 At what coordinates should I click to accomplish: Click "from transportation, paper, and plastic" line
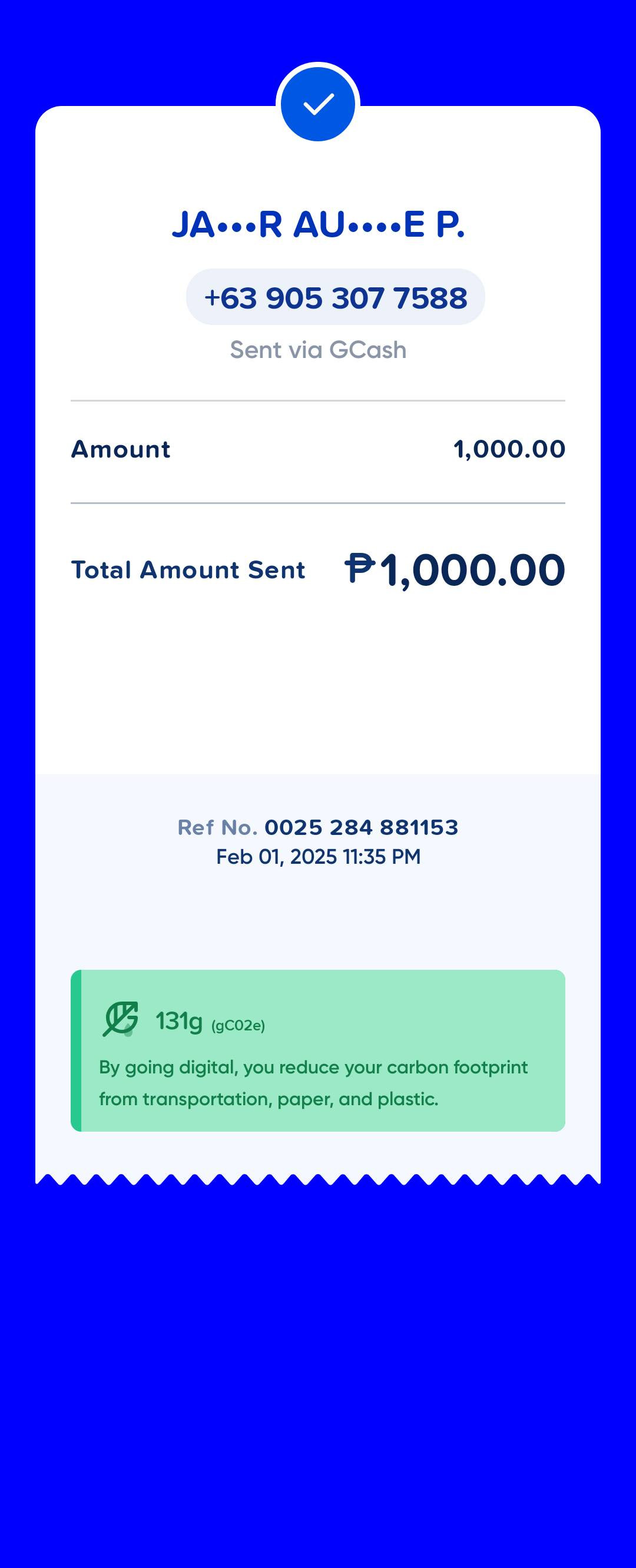point(269,1099)
